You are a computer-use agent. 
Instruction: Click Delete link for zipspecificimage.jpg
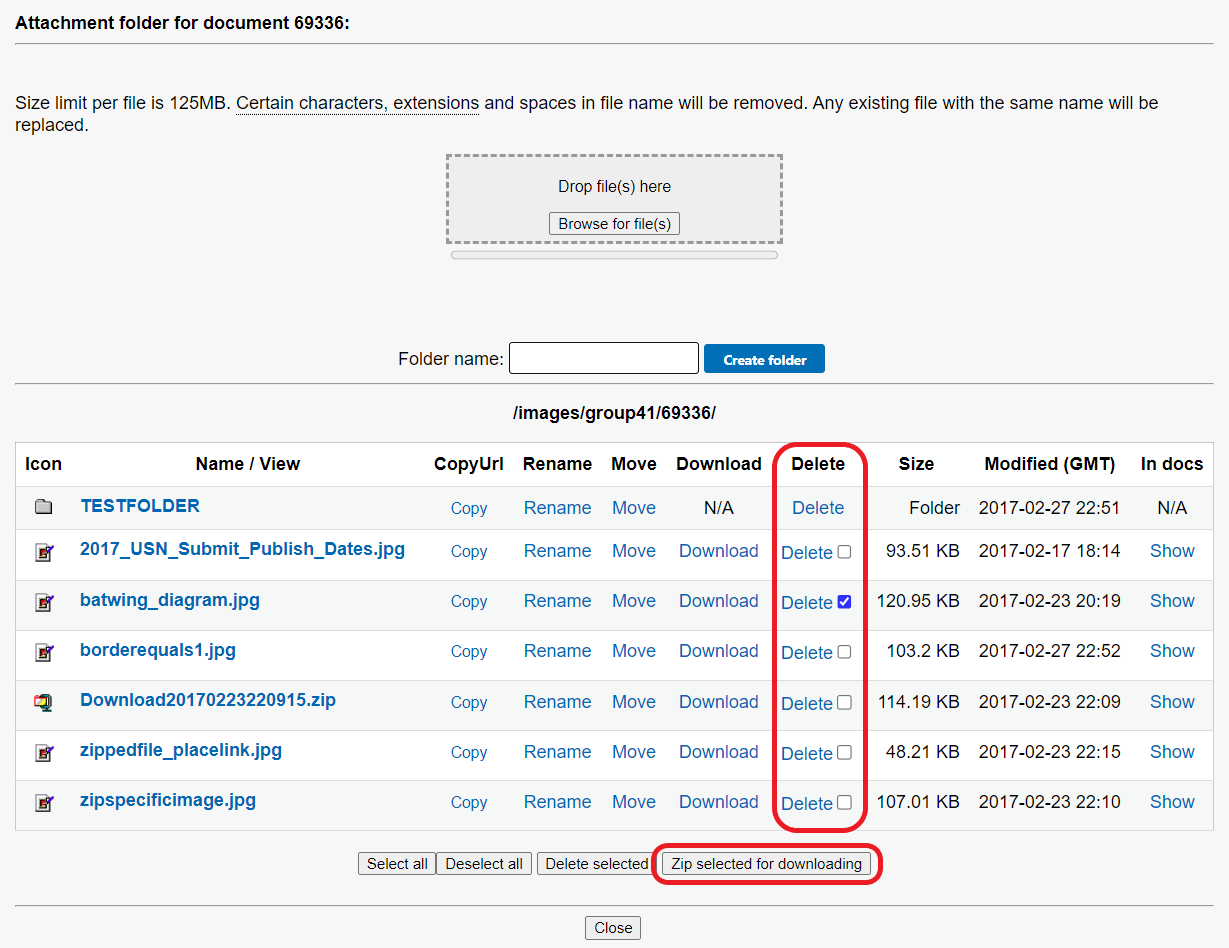[807, 804]
